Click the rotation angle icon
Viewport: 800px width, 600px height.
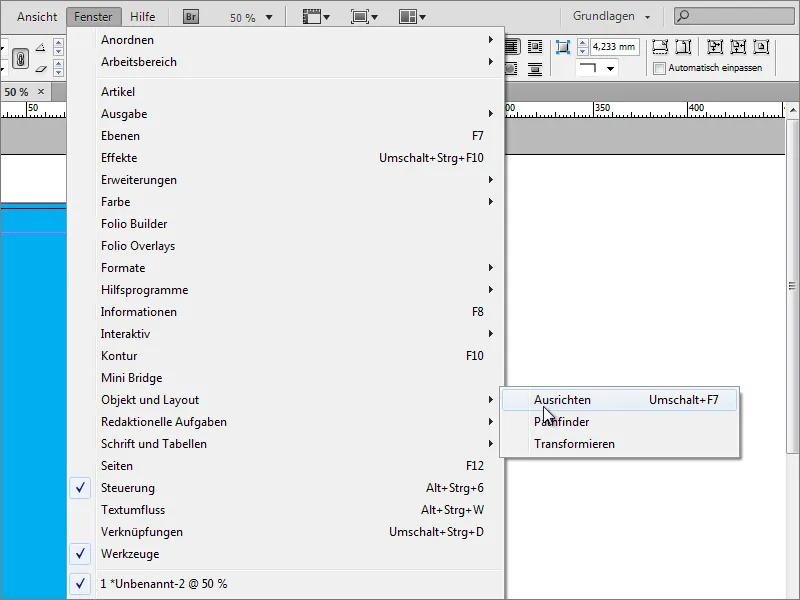pyautogui.click(x=40, y=48)
